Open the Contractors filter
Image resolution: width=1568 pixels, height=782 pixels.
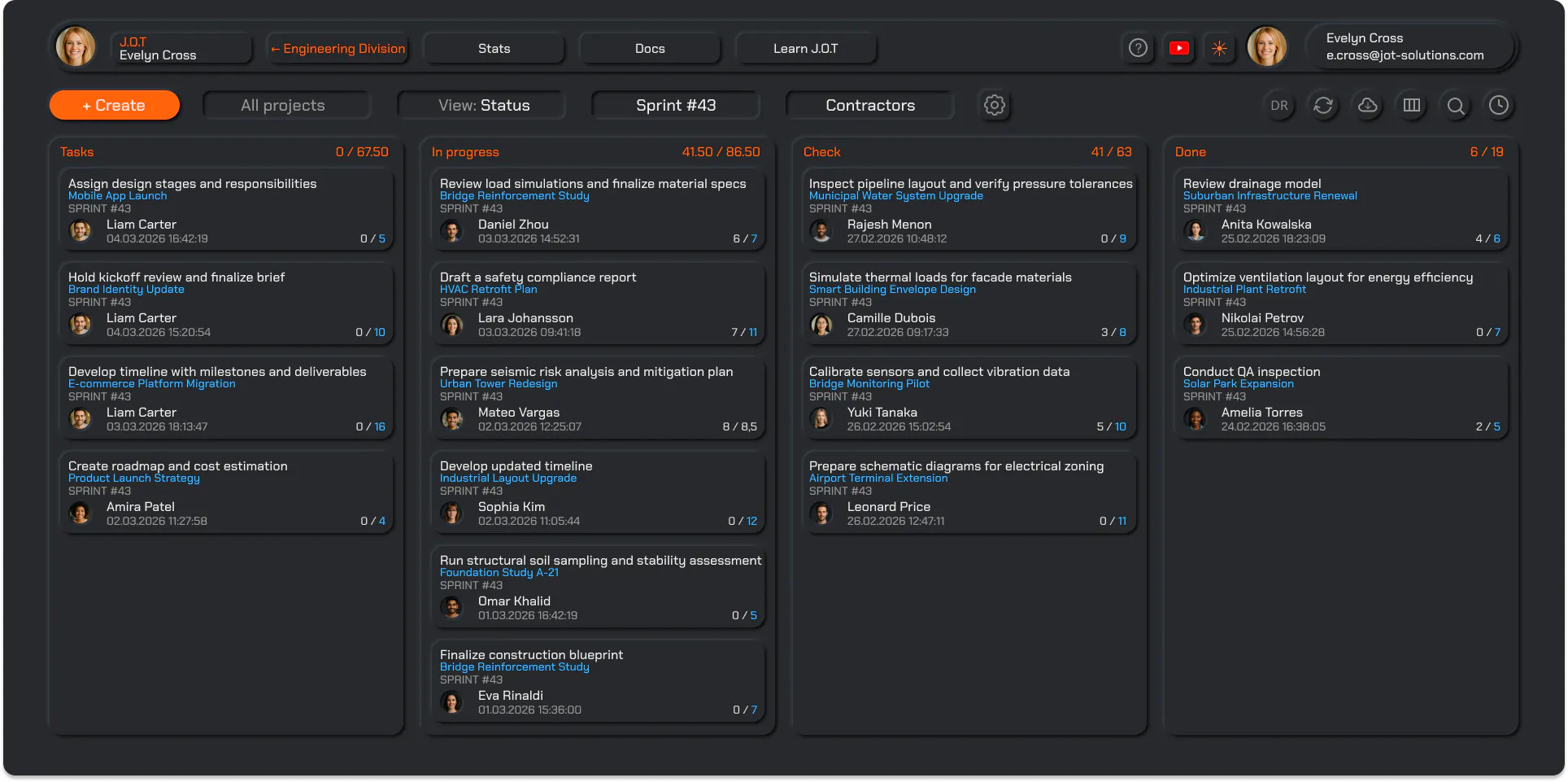point(869,105)
